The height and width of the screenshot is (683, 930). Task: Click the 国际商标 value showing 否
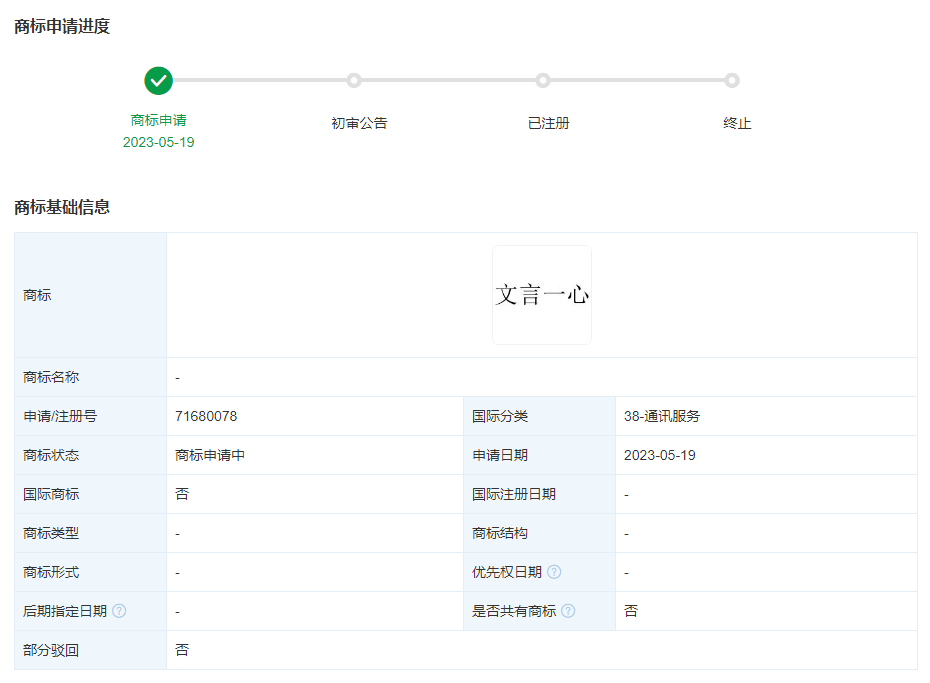tap(182, 494)
